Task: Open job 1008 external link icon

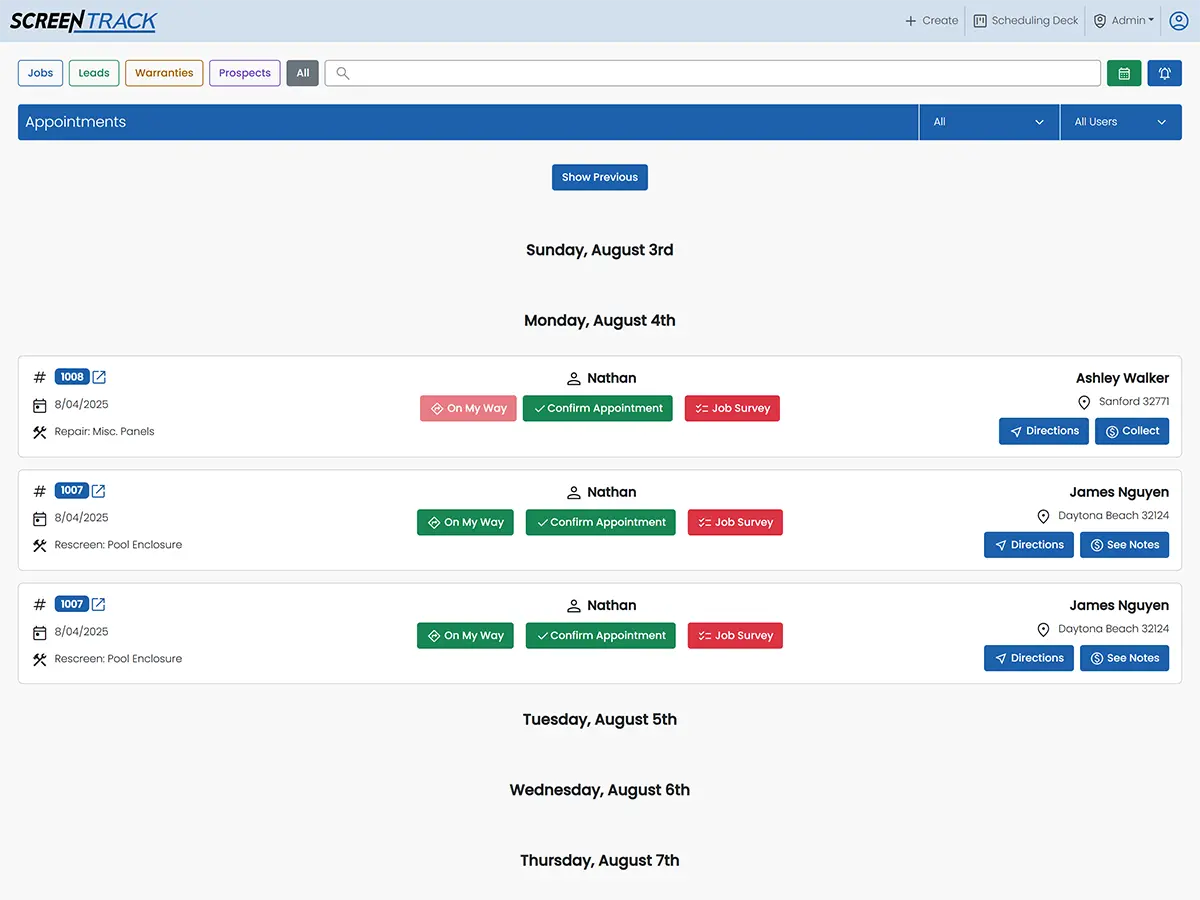Action: [99, 377]
